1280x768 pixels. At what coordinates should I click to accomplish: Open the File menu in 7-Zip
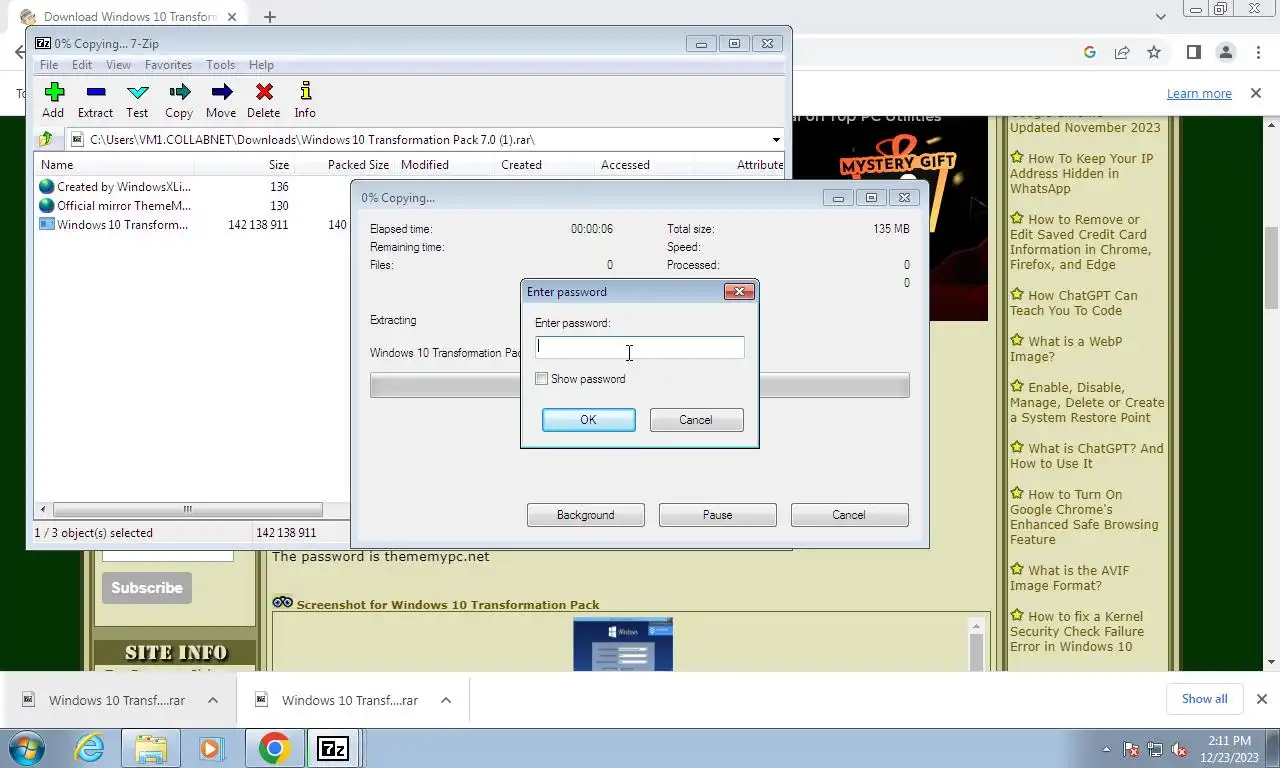pos(48,65)
